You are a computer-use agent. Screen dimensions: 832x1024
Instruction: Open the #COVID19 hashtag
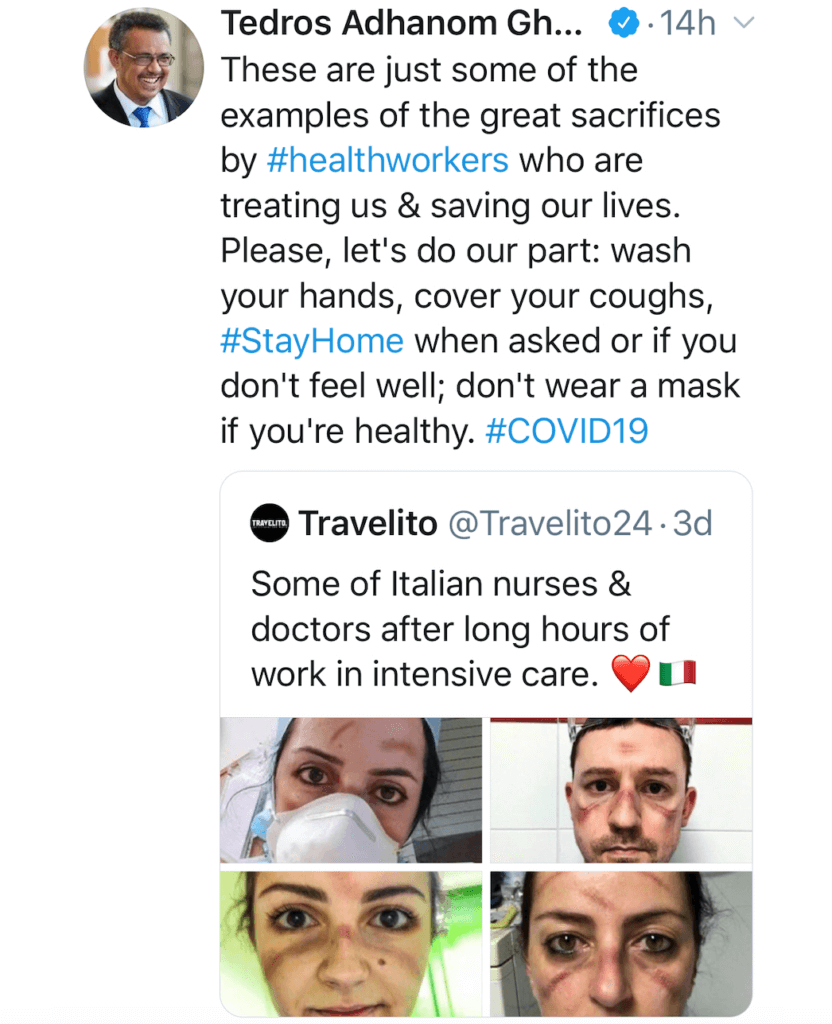click(566, 431)
